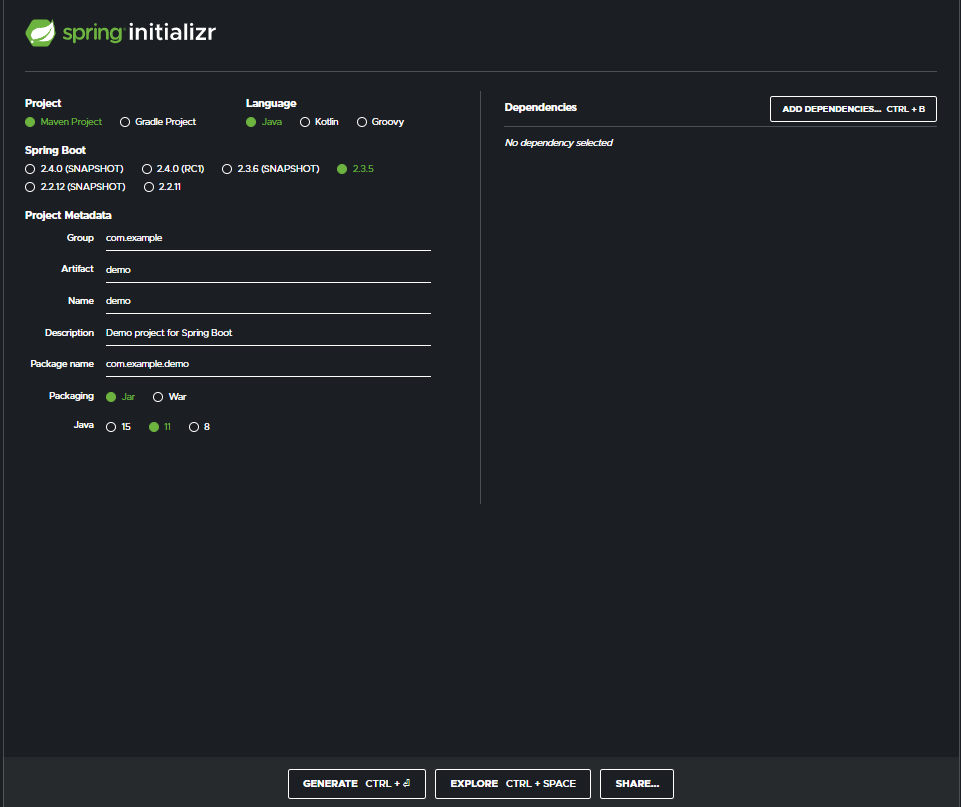Click the Spring Initializr leaf logo

40,32
